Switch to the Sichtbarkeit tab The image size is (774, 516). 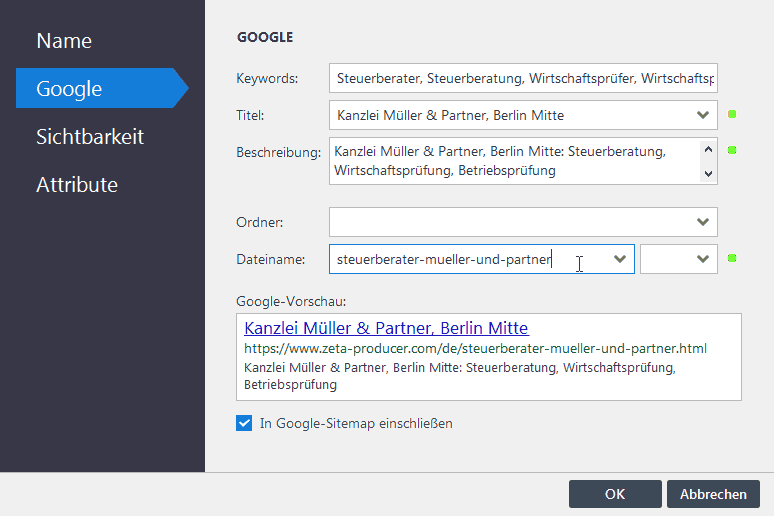point(90,136)
